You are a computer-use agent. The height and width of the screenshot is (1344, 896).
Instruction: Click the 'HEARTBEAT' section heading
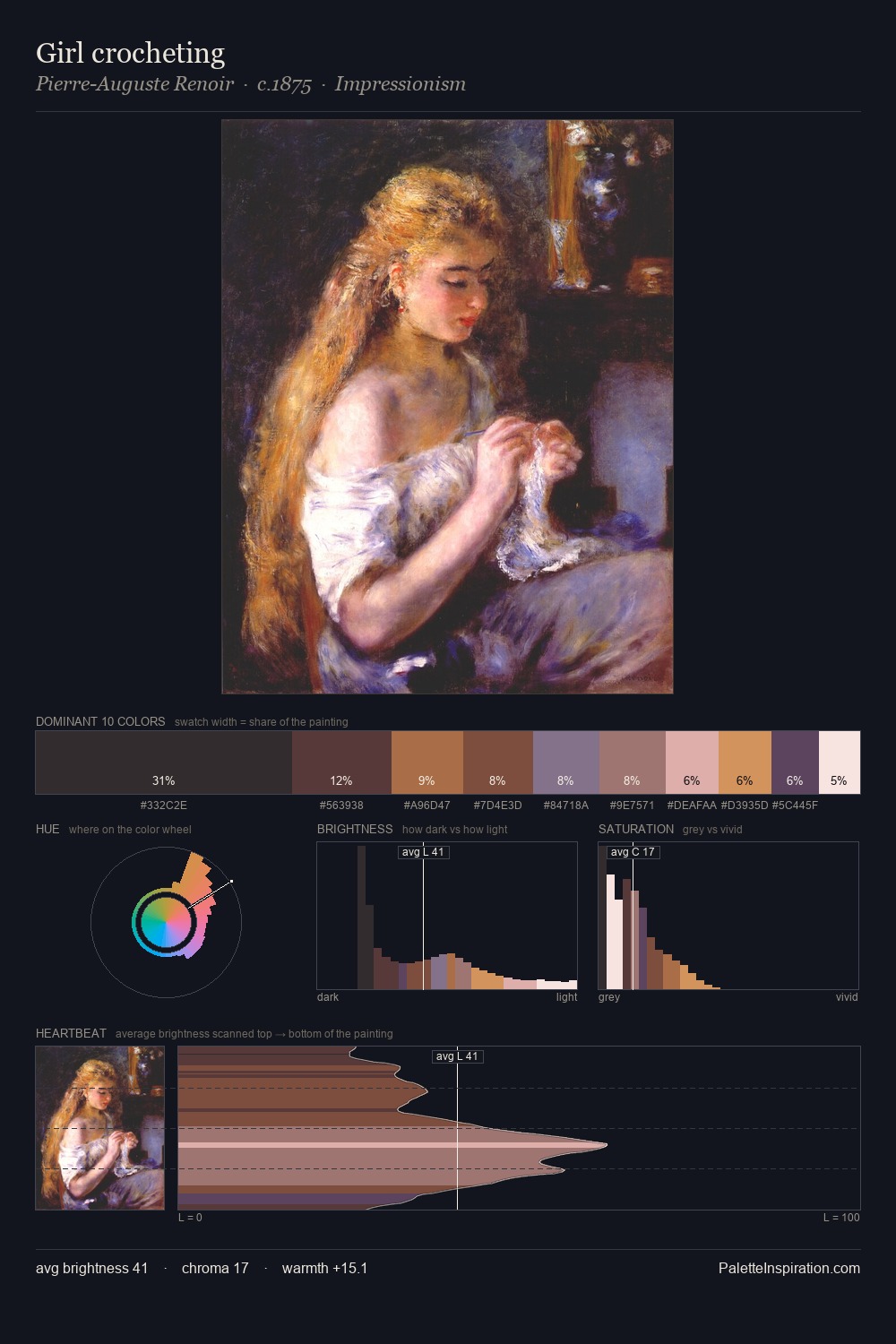(71, 1033)
